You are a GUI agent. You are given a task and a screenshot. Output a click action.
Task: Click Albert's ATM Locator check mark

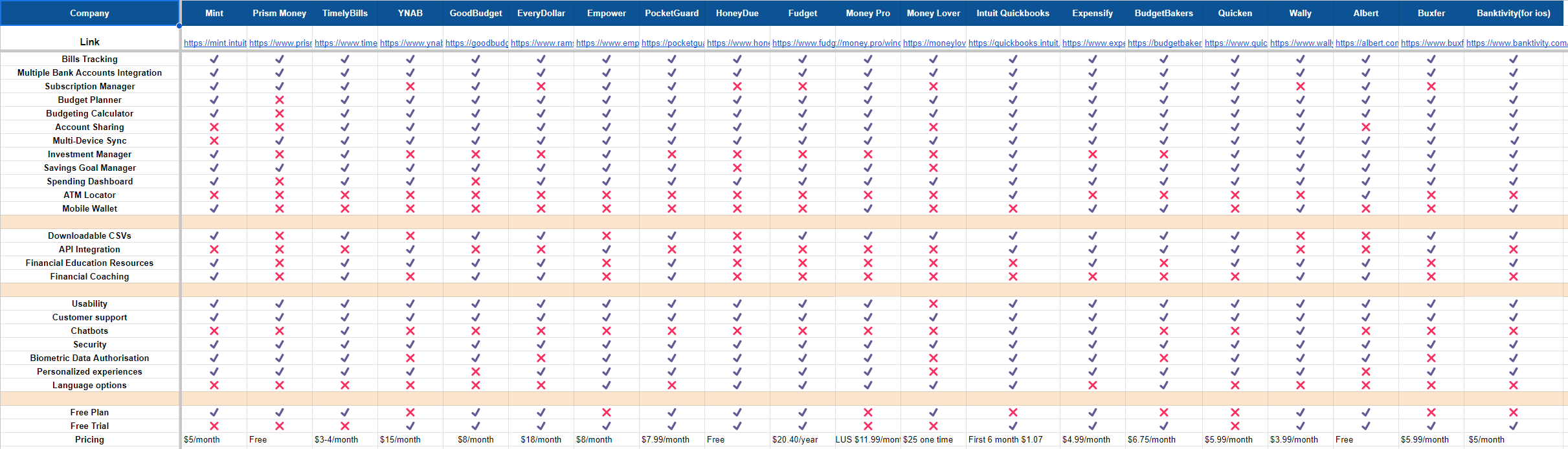[x=1366, y=195]
